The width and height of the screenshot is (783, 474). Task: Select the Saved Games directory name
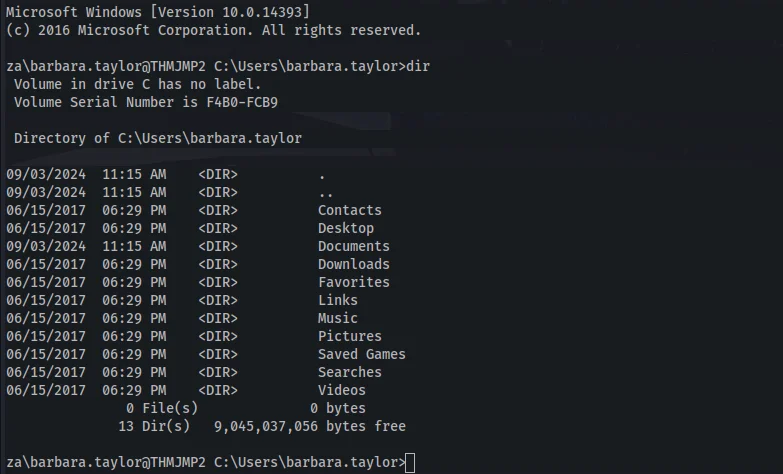pos(362,354)
